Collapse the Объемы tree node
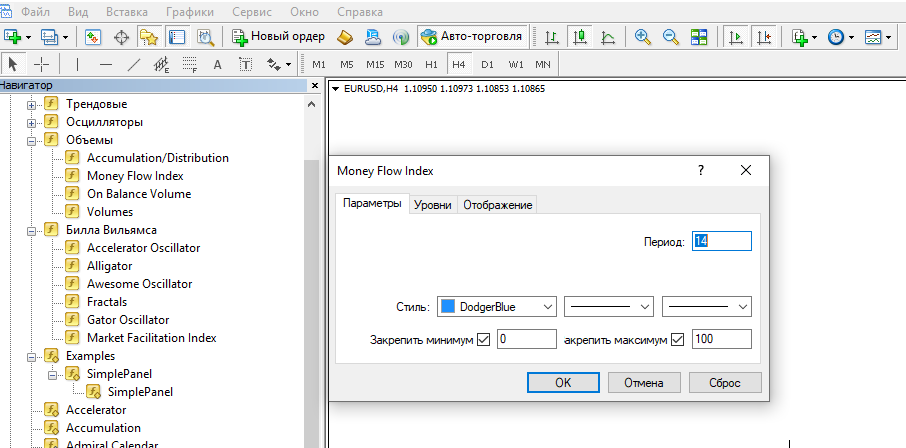The image size is (906, 448). coord(31,141)
